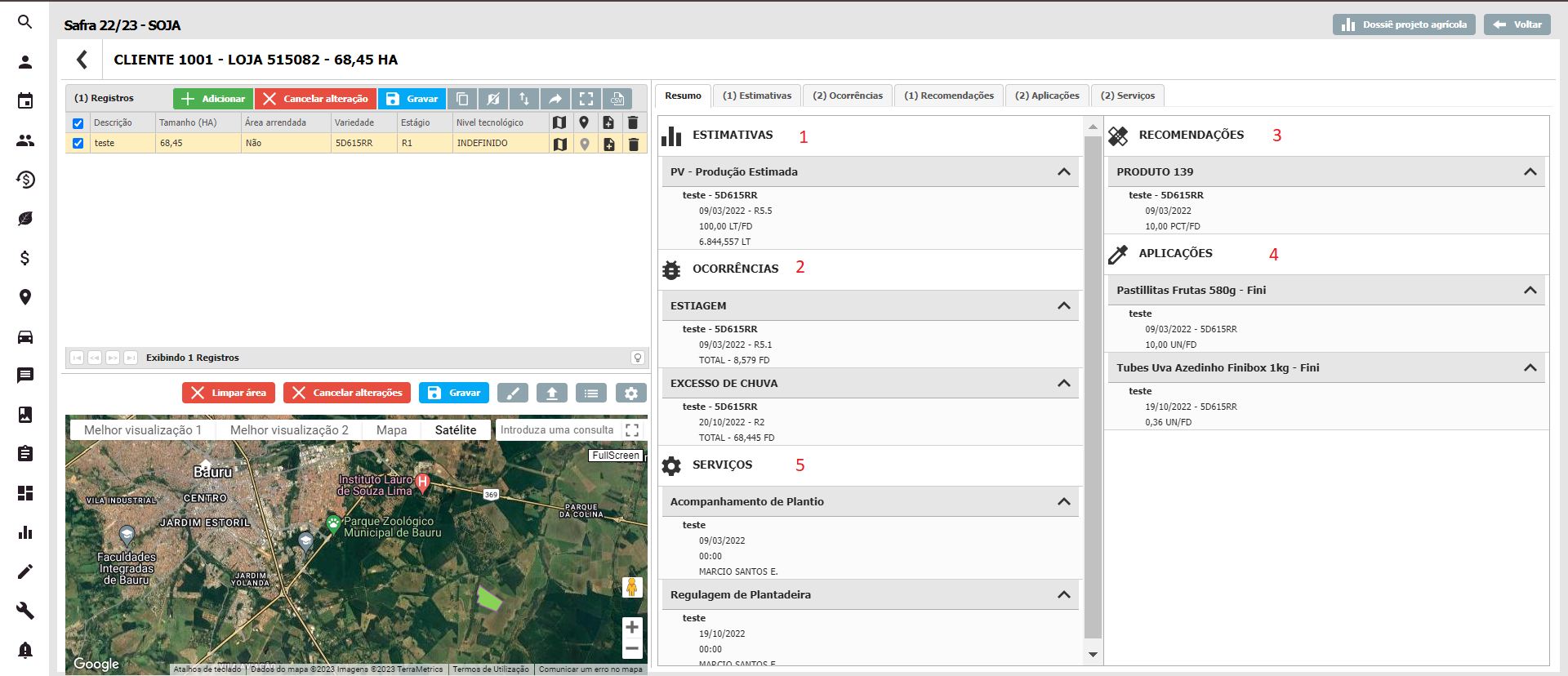Click the Cancelar alterações button above the map

(347, 393)
